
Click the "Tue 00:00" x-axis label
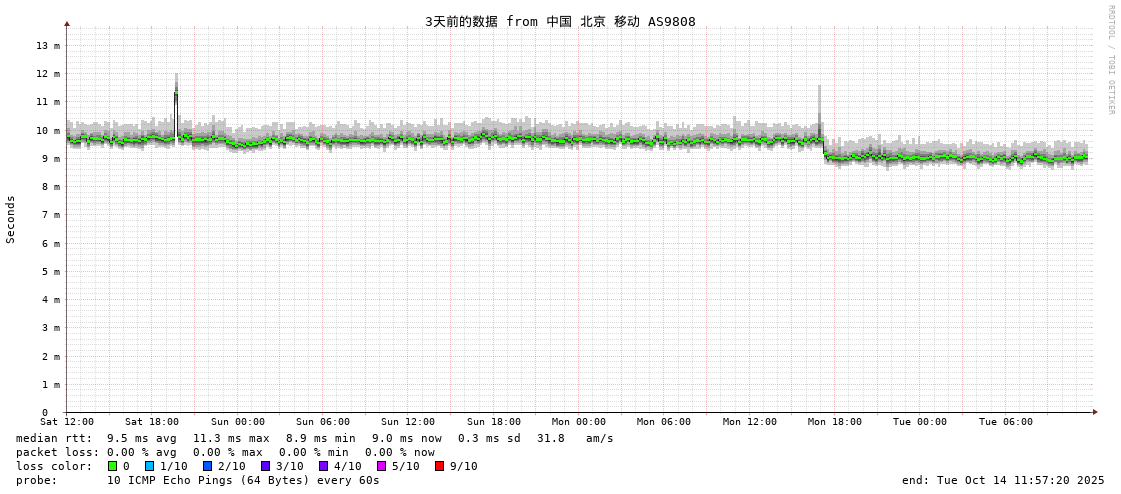point(919,422)
